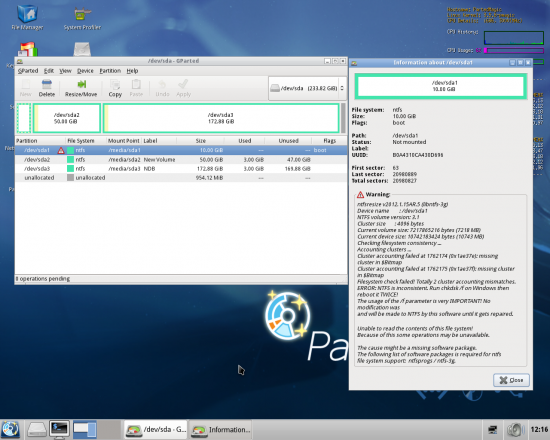
Task: Click the Resize/Move toolbar icon
Action: point(81,88)
